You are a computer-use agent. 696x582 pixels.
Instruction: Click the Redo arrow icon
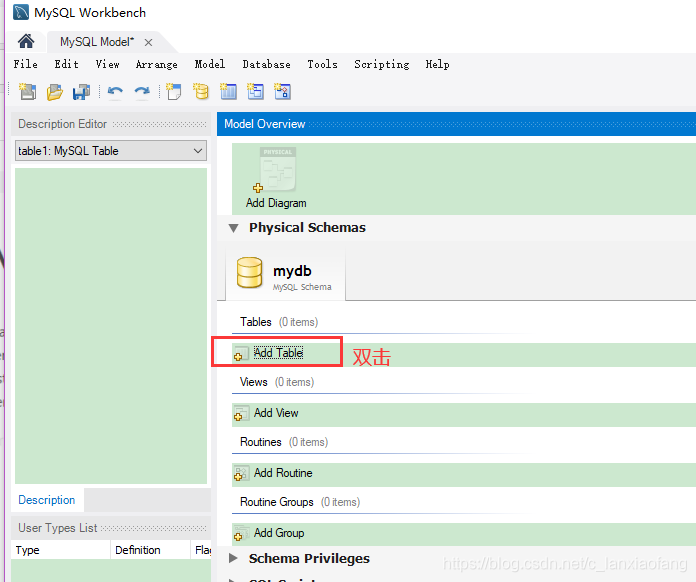coord(142,92)
